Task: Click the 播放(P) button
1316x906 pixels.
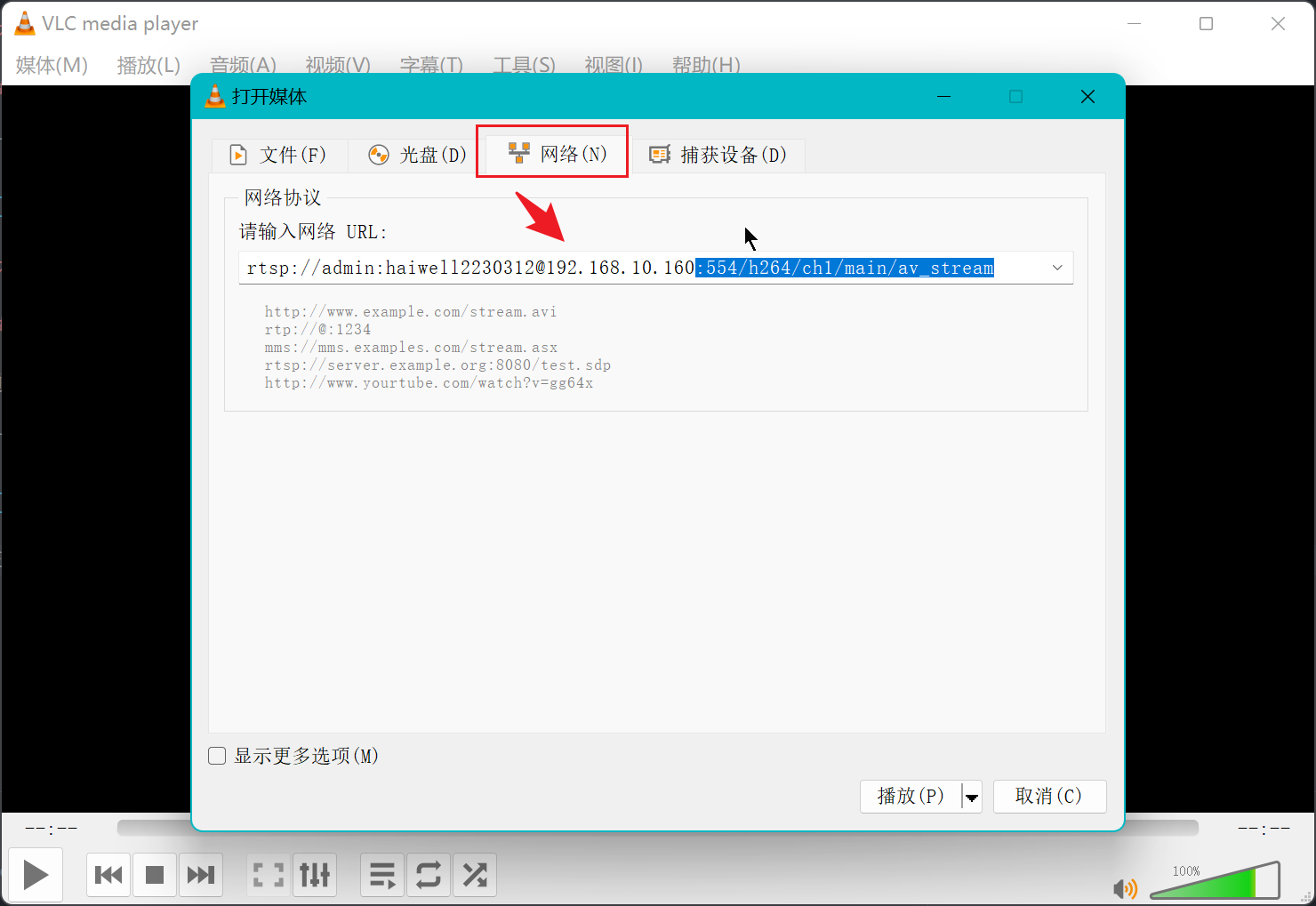Action: (x=911, y=796)
